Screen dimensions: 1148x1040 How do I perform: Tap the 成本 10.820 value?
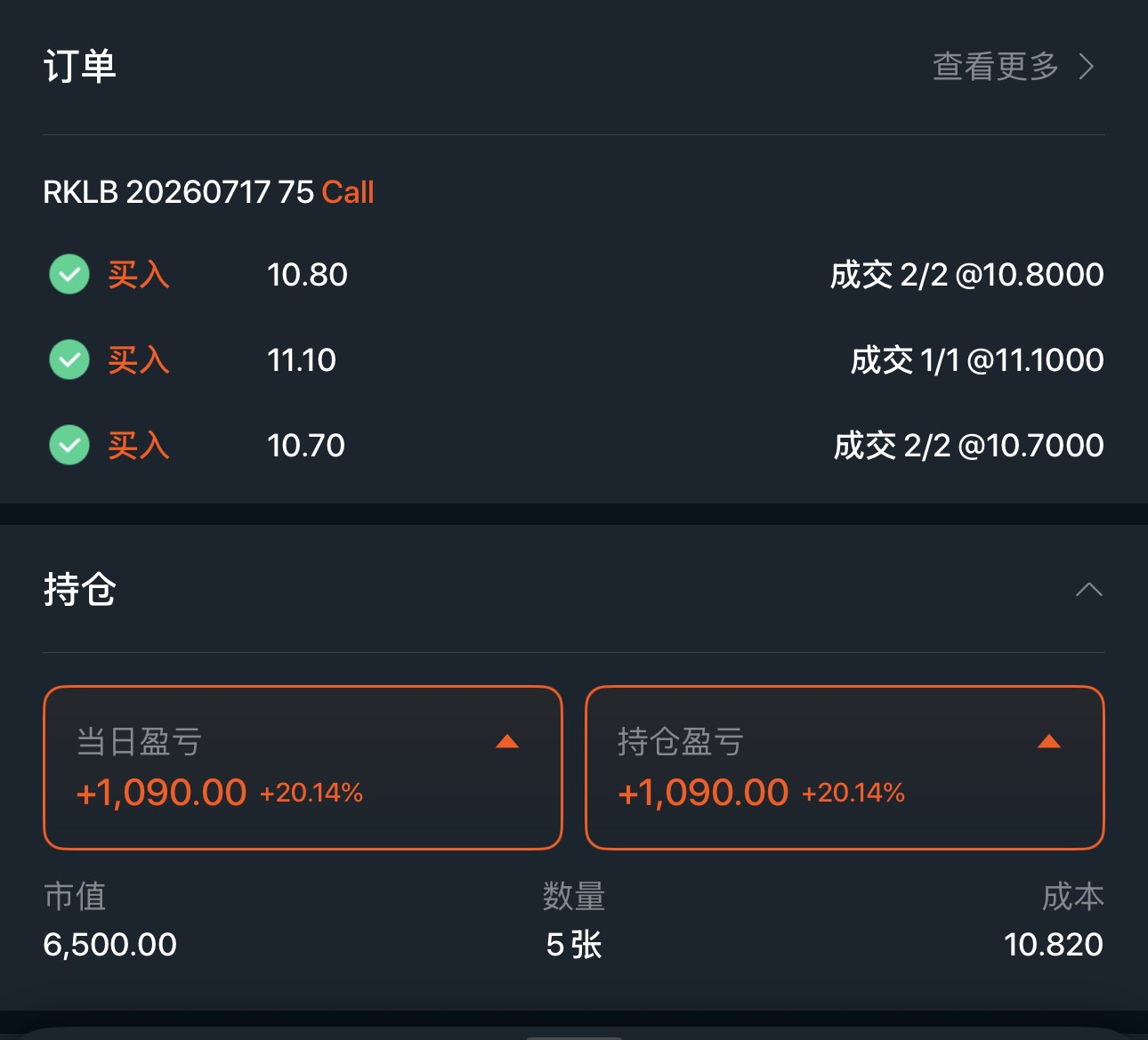coord(1053,944)
